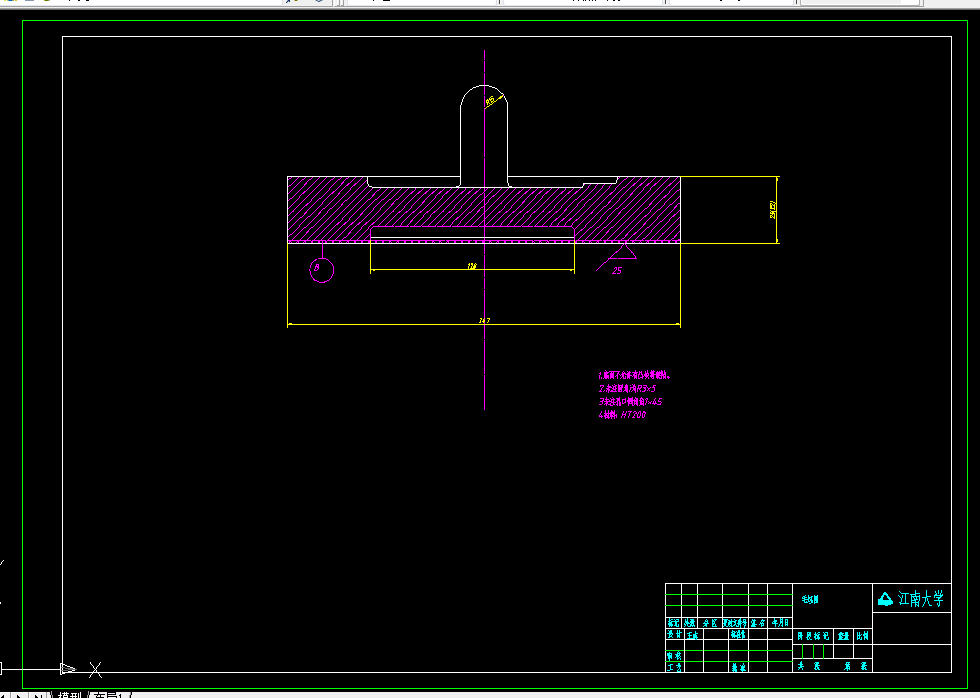Click technical note 4 material HT200
The height and width of the screenshot is (698, 980).
[x=622, y=414]
